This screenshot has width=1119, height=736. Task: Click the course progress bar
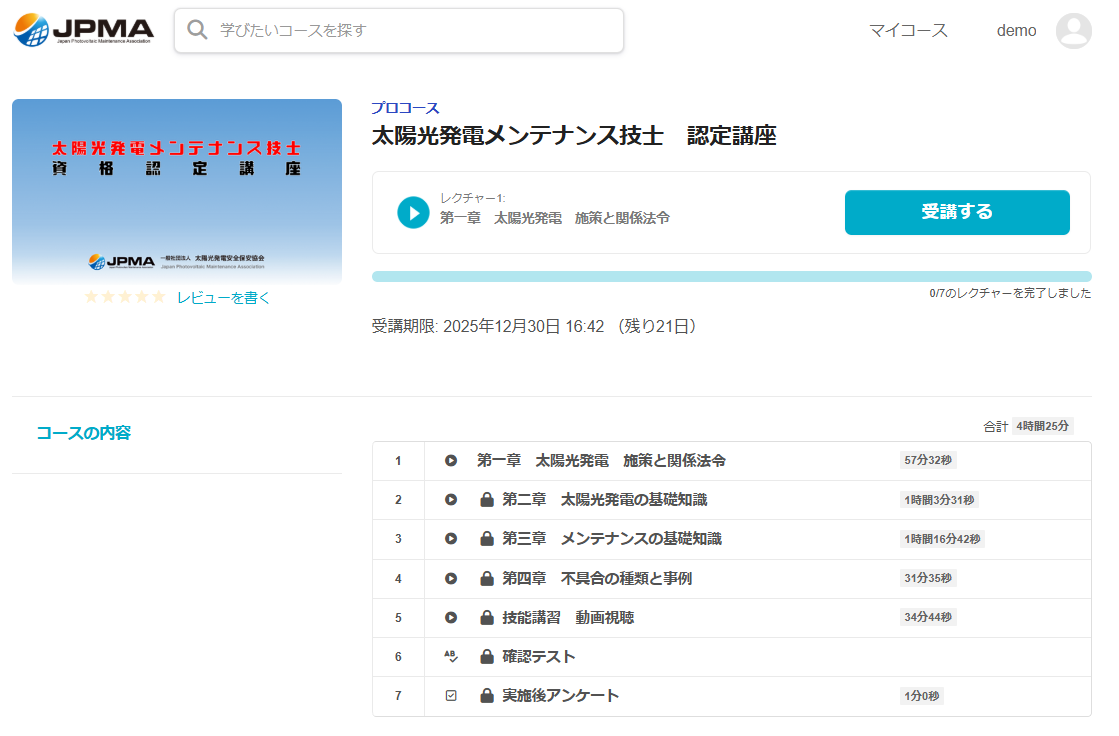coord(731,276)
